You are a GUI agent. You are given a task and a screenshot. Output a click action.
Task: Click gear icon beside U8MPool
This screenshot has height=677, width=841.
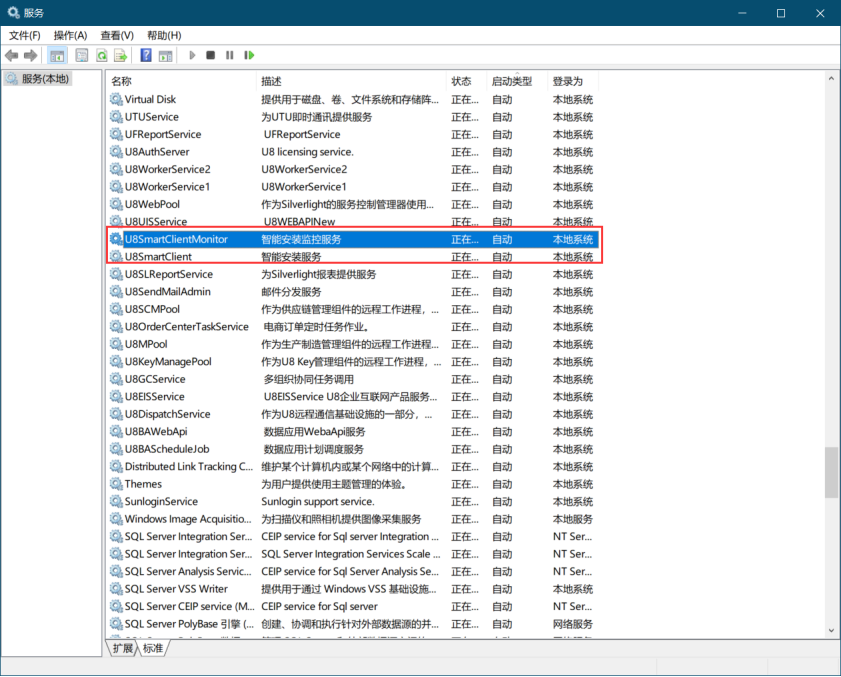pyautogui.click(x=116, y=344)
